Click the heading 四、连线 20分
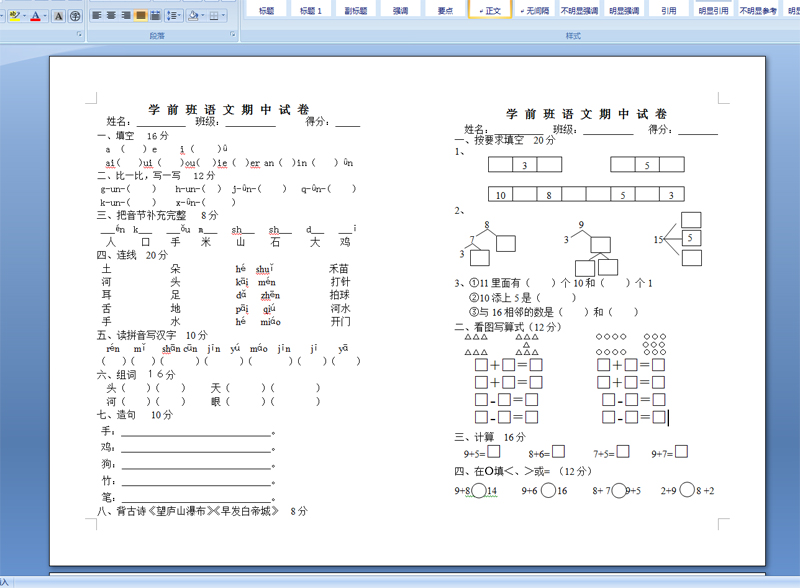 click(132, 255)
